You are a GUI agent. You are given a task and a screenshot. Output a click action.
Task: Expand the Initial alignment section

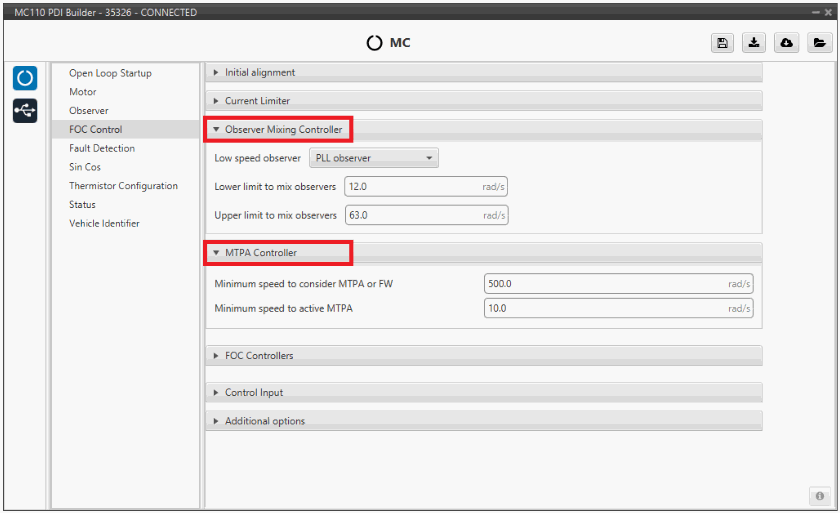click(260, 73)
